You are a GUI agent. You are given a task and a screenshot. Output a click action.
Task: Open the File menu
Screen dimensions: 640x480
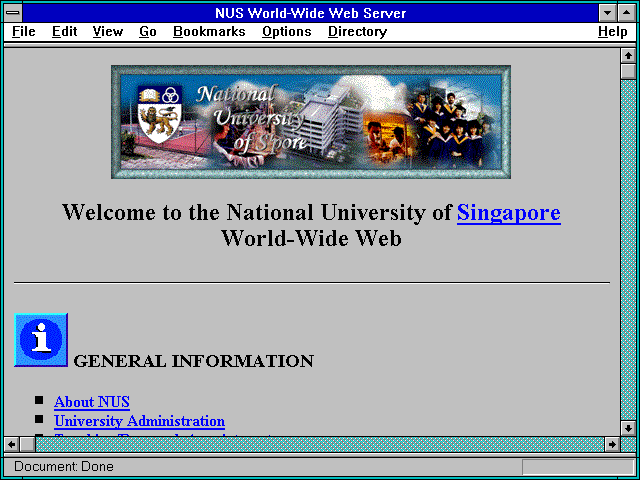point(24,31)
